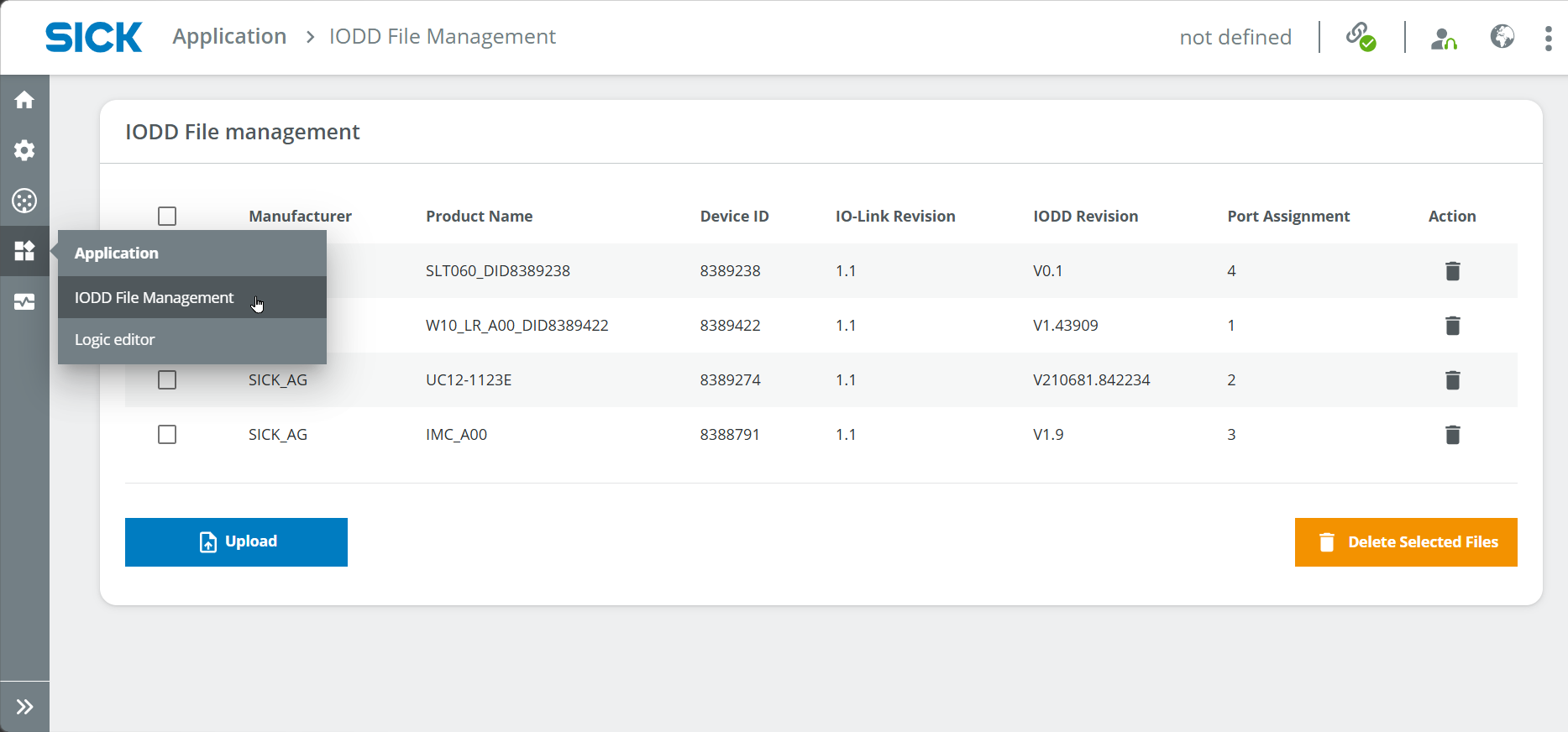Screen dimensions: 1568x732
Task: Open the Home page from sidebar
Action: pyautogui.click(x=24, y=100)
